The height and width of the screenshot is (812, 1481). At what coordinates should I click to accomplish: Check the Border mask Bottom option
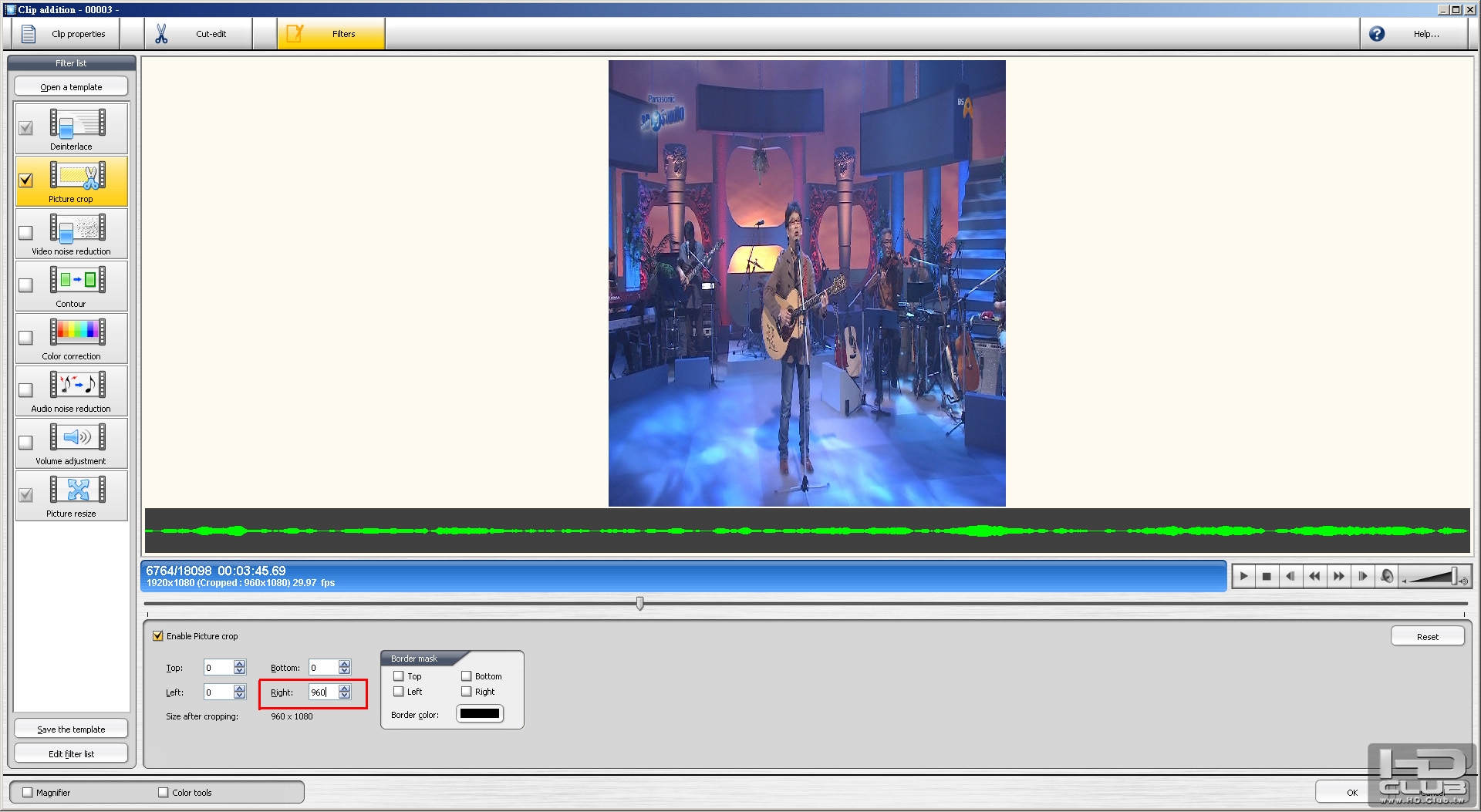[x=466, y=676]
